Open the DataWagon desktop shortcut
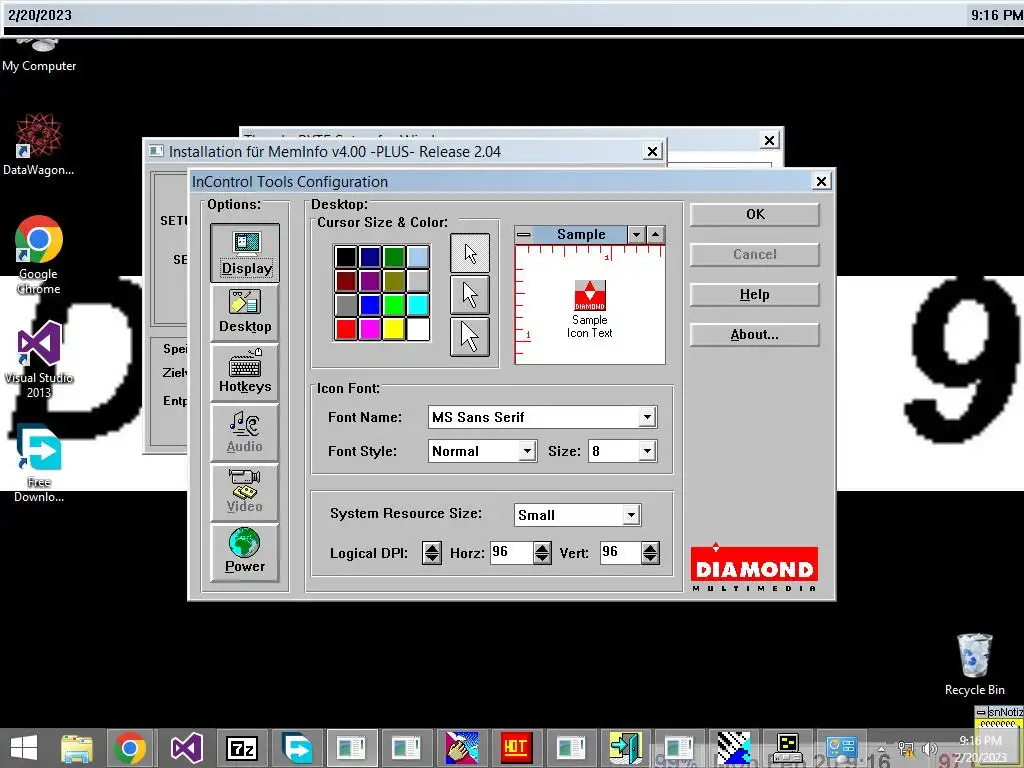 (39, 144)
